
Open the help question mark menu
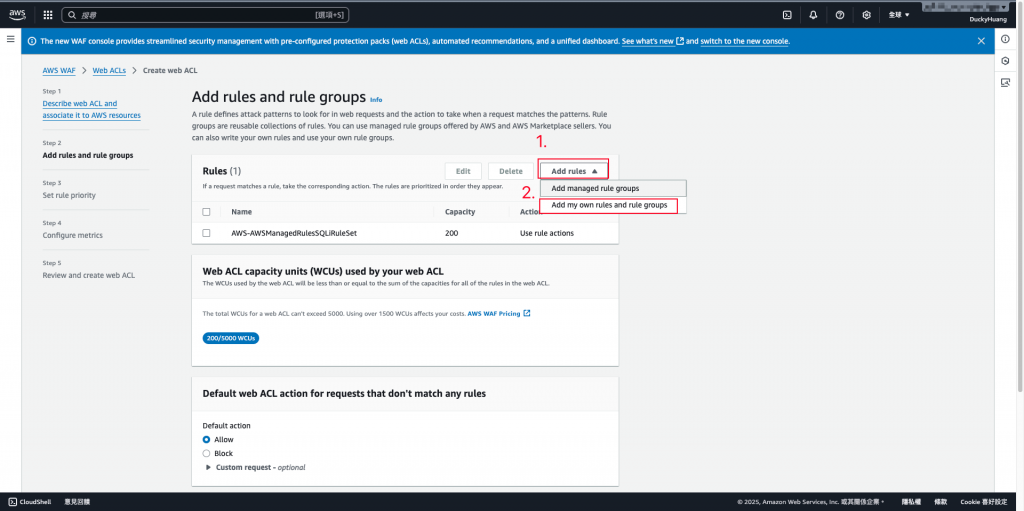(840, 14)
